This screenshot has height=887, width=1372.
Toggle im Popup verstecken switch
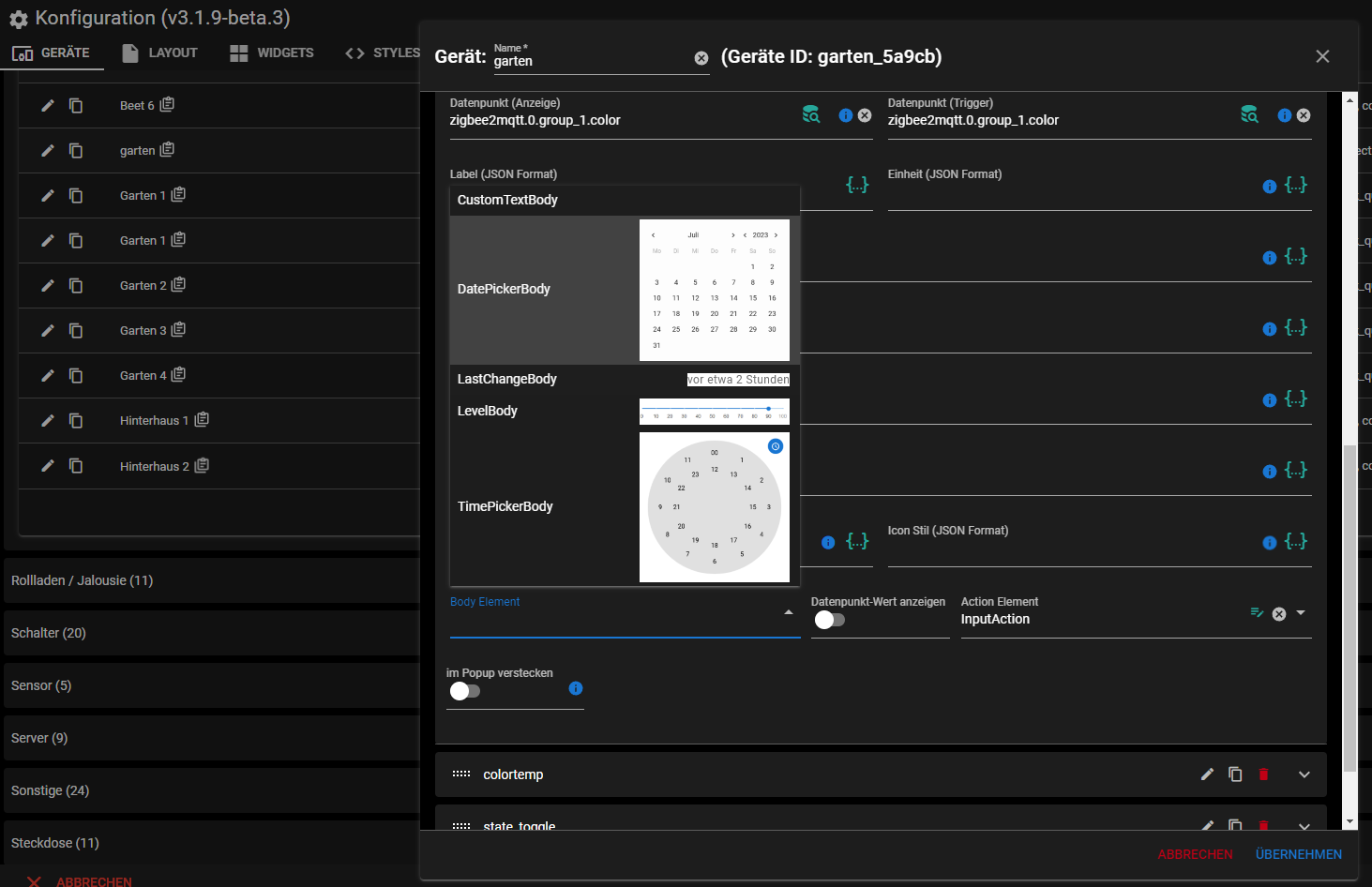[465, 691]
